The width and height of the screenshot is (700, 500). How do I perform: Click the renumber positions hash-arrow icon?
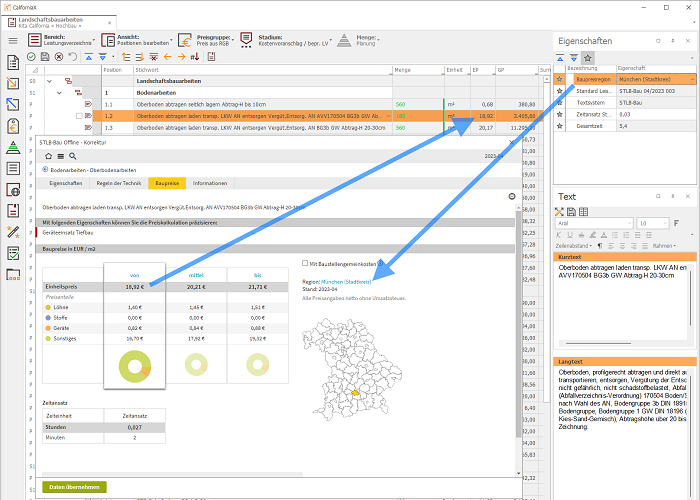point(195,57)
